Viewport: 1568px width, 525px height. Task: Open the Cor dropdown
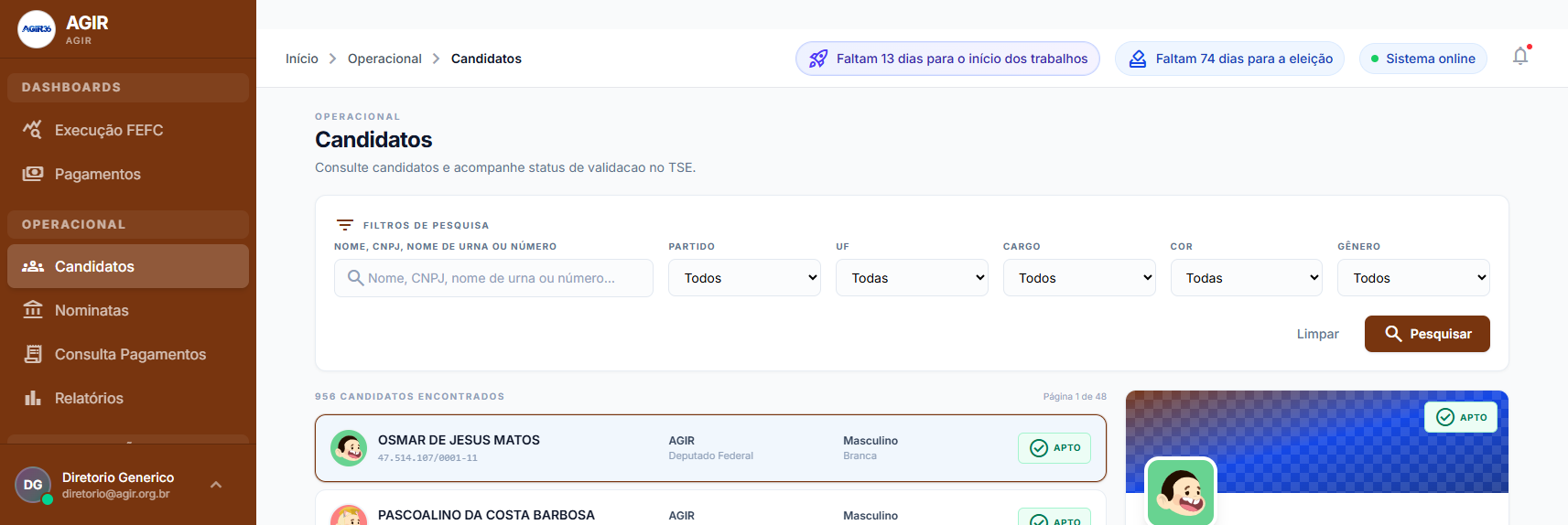[1247, 278]
